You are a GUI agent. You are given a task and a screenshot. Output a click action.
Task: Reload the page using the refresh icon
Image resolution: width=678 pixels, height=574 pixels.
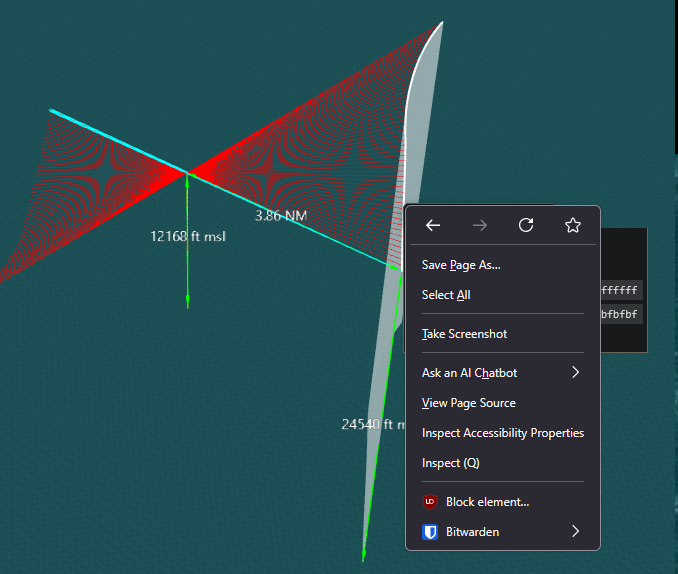point(526,226)
